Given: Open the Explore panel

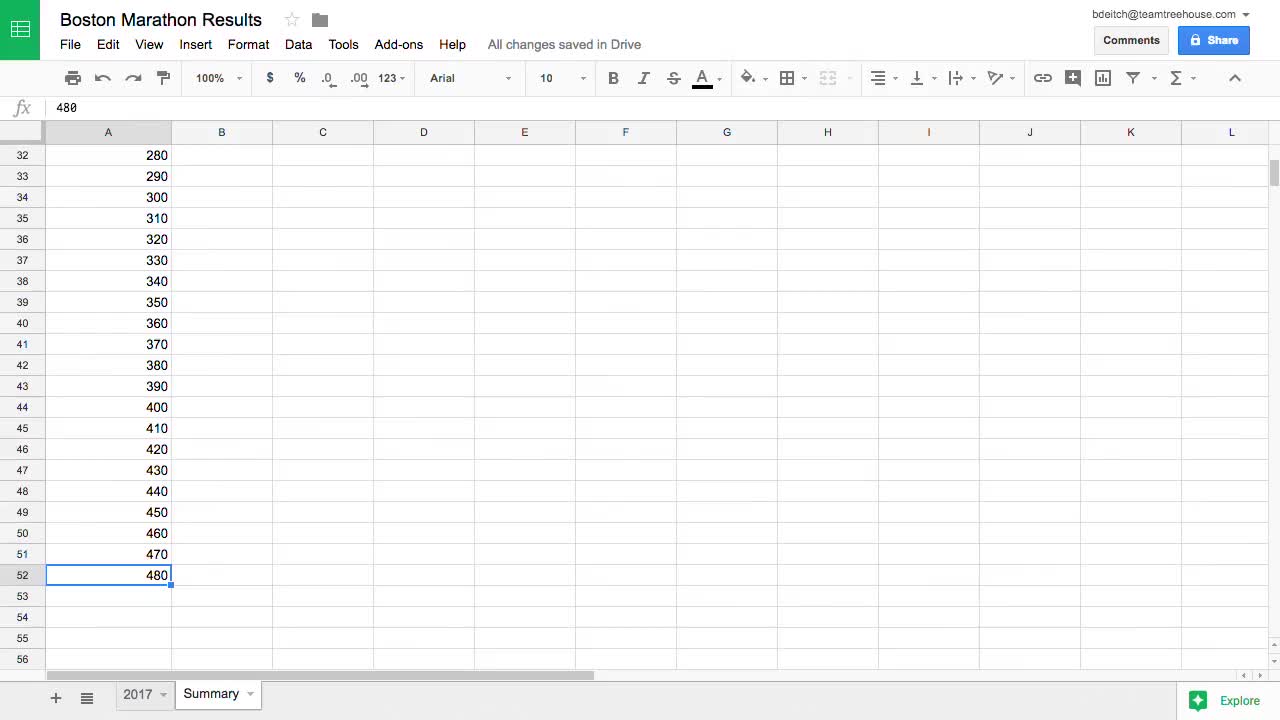Looking at the screenshot, I should click(x=1228, y=700).
